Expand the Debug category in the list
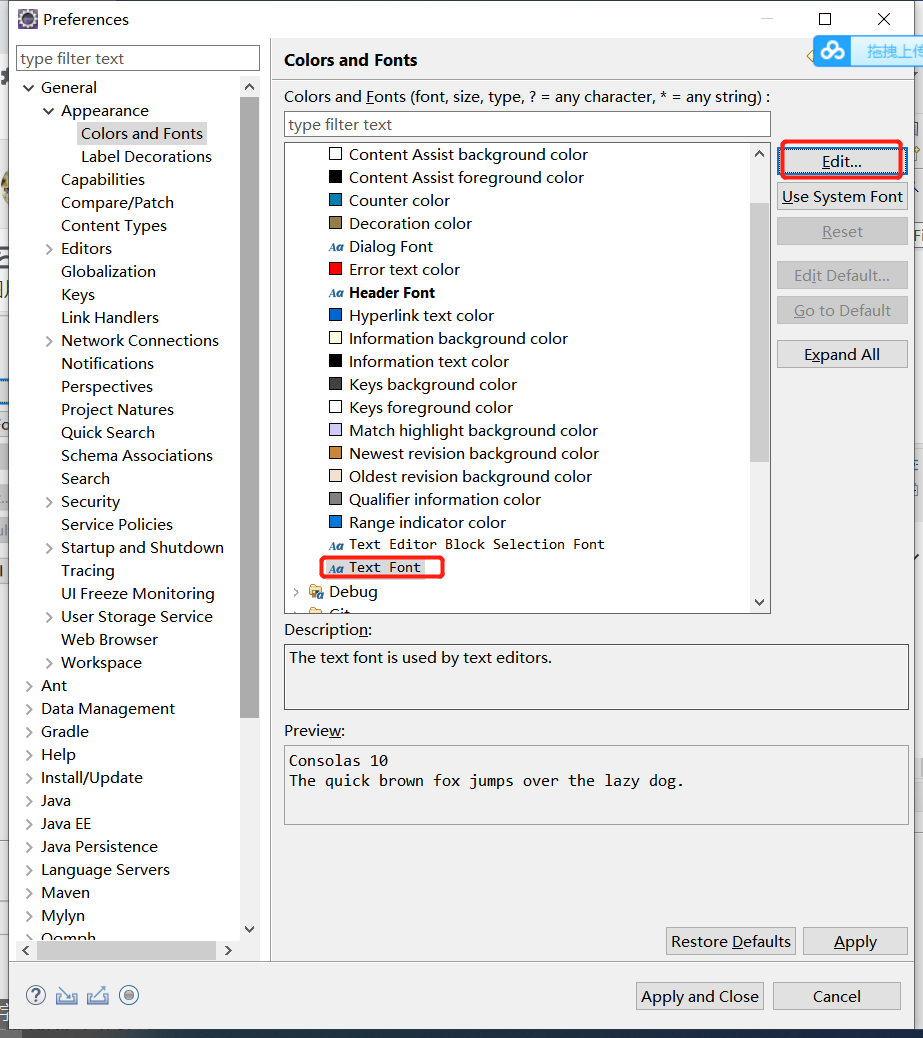Viewport: 923px width, 1038px height. (296, 592)
